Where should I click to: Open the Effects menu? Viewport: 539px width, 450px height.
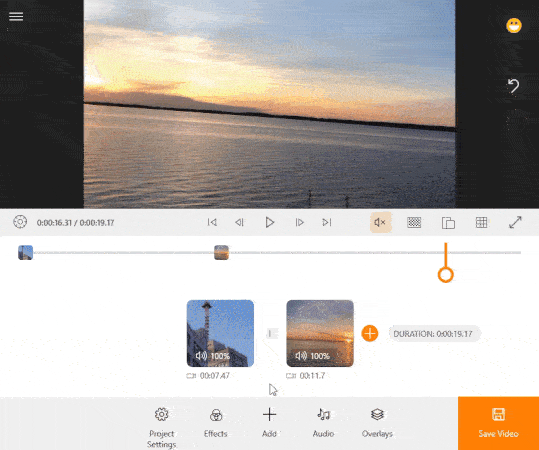tap(216, 423)
